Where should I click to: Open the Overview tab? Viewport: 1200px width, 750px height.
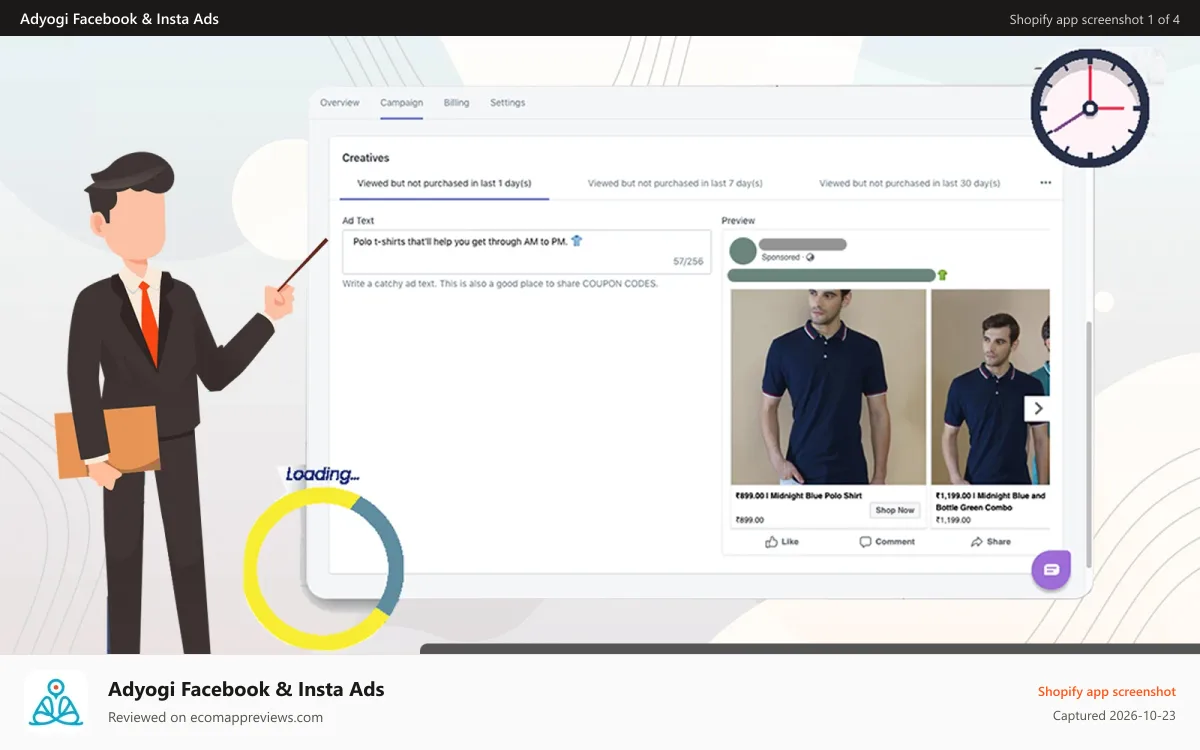(339, 103)
